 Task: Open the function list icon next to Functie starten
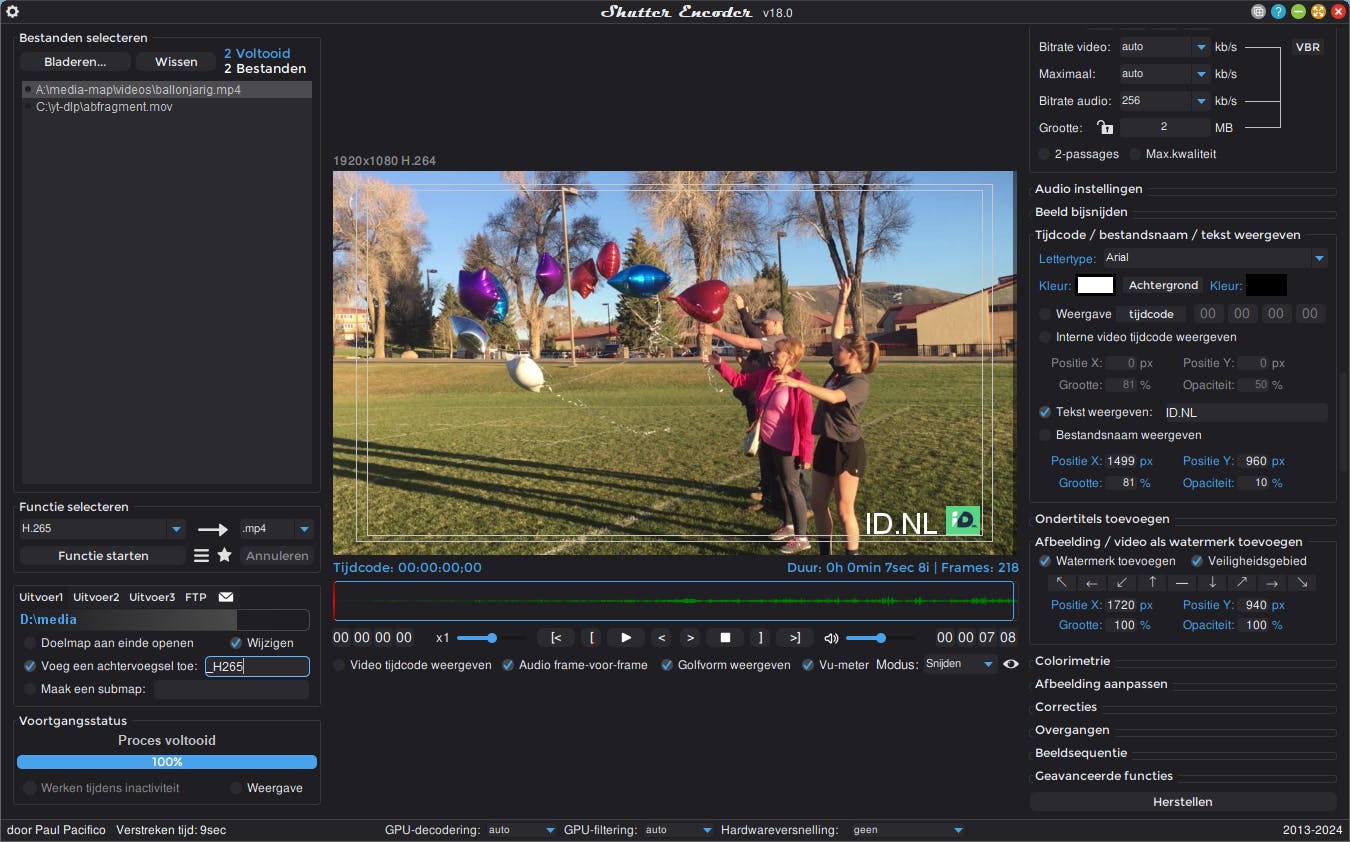[x=200, y=555]
